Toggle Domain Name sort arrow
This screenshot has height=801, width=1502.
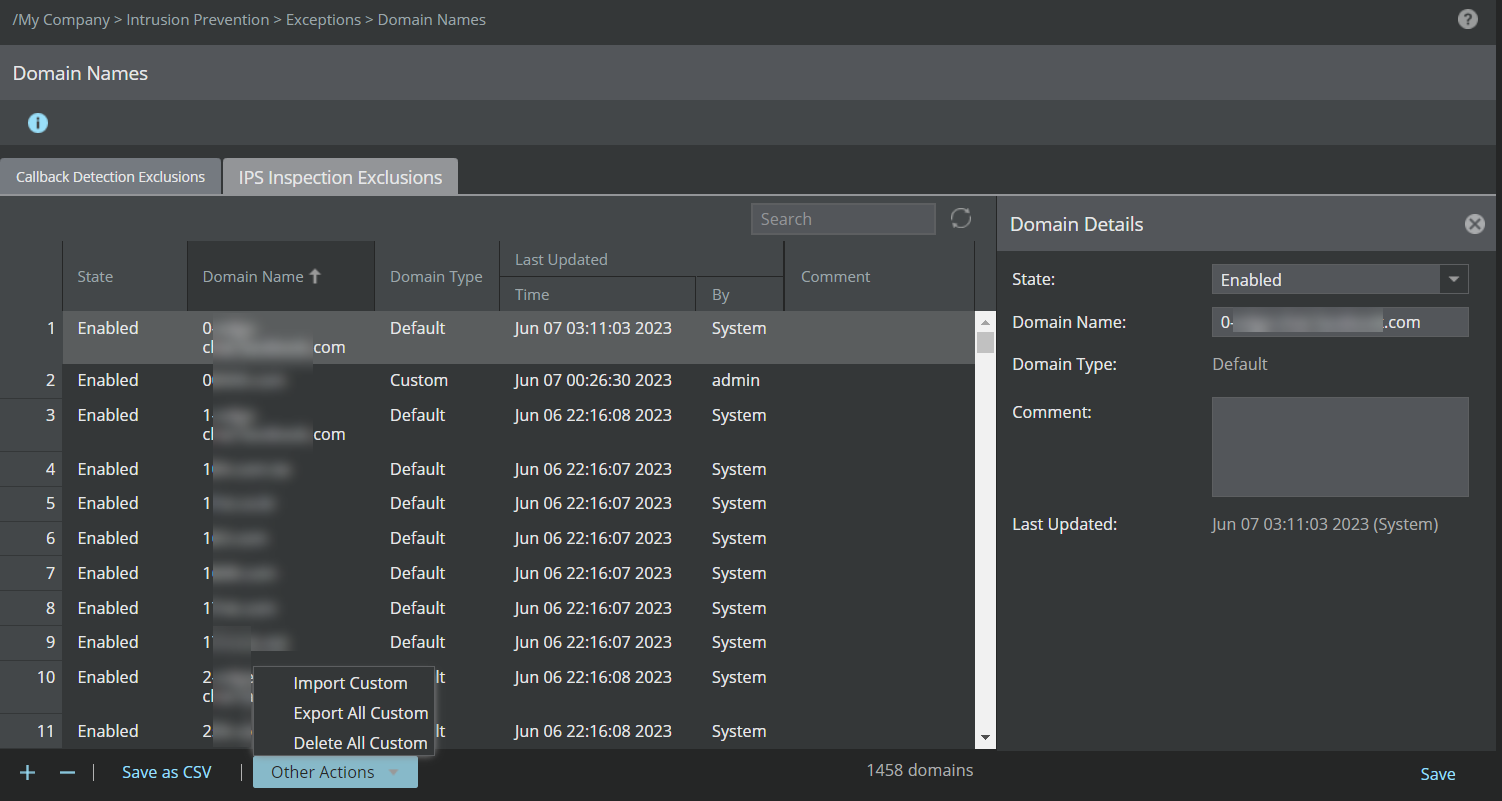pyautogui.click(x=315, y=276)
